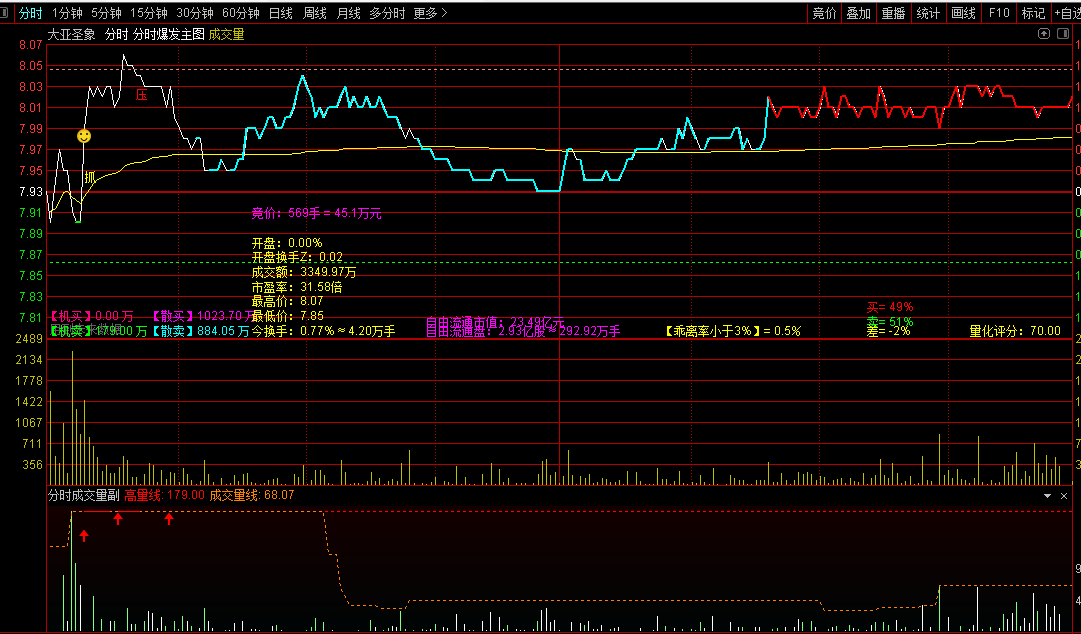Viewport: 1081px width, 634px height.
Task: Click the 量化评分: 70.00 text
Action: click(1015, 331)
